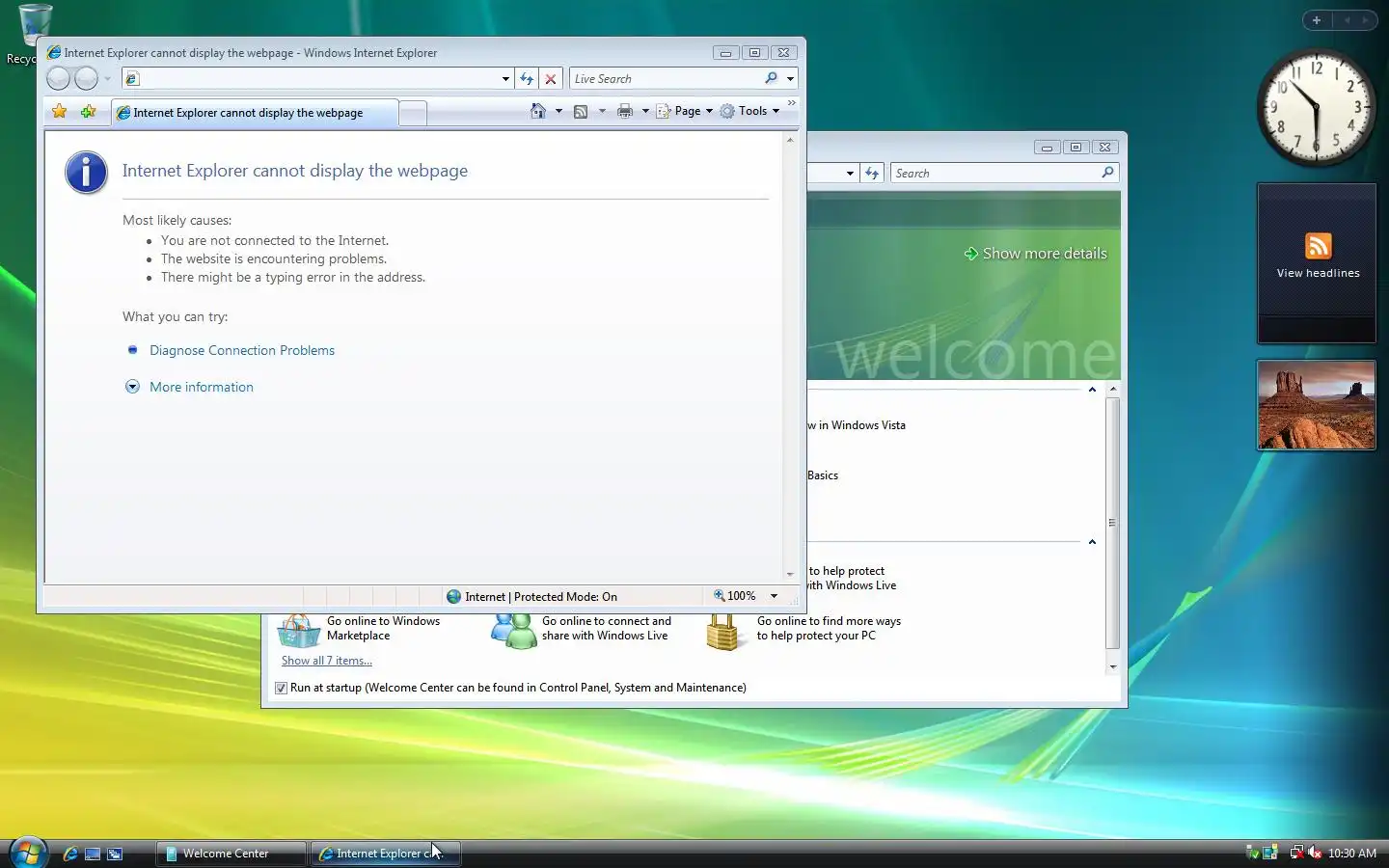Switch to Welcome Center taskbar button
1389x868 pixels.
[x=231, y=854]
